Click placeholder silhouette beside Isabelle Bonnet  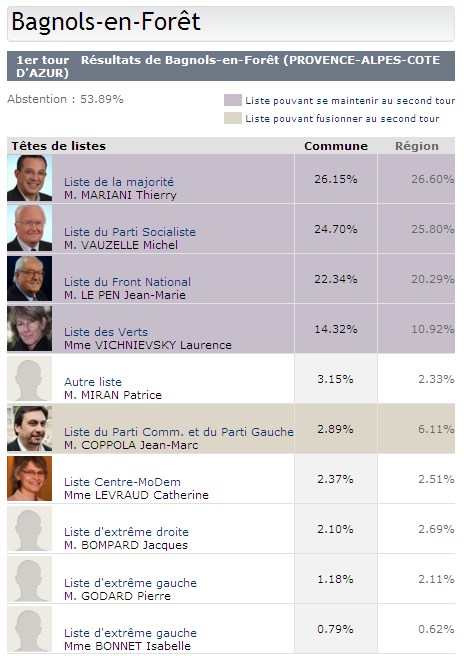[x=30, y=628]
